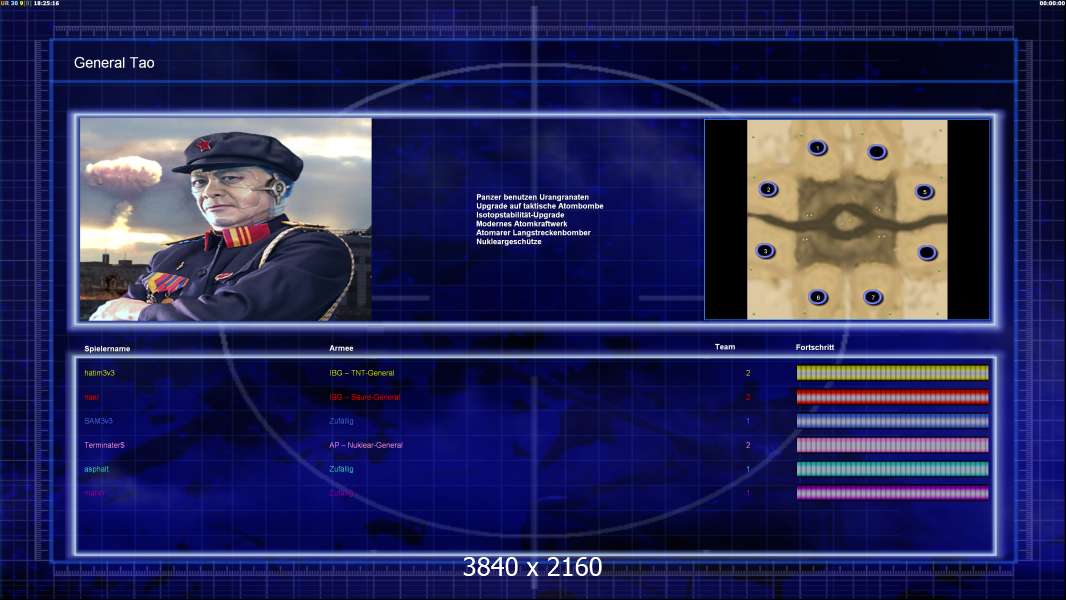
Task: Click the Spielername column header
Action: [x=107, y=349]
